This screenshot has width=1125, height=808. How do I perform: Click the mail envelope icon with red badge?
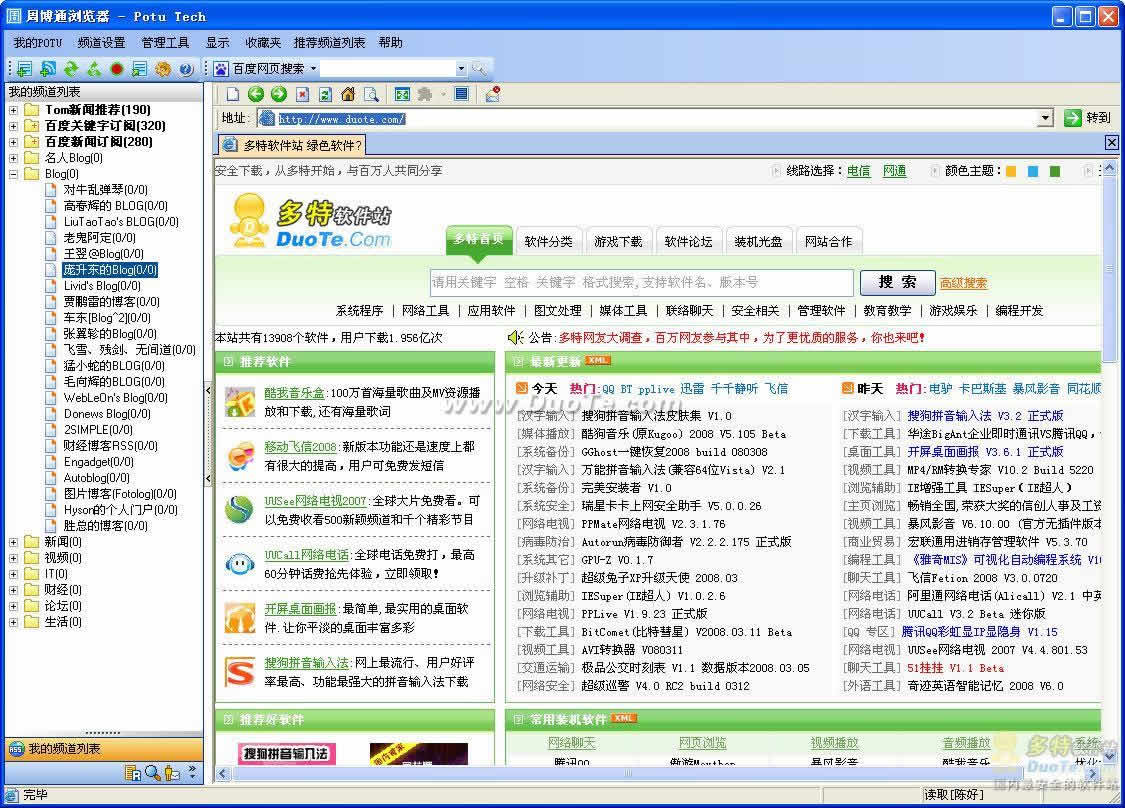click(492, 94)
